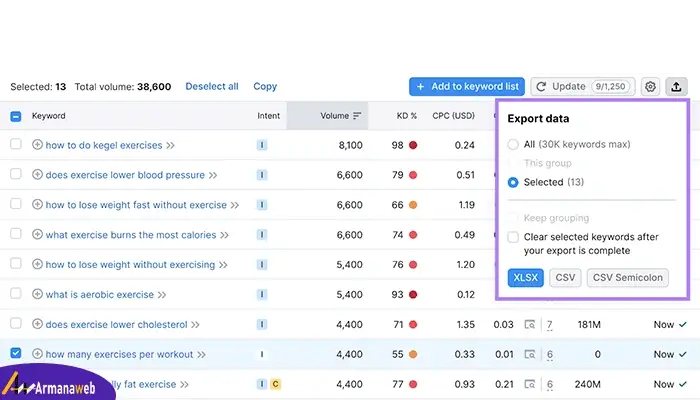Check the box for 'does exercise lower cholesterol'
This screenshot has height=400, width=700.
[16, 323]
